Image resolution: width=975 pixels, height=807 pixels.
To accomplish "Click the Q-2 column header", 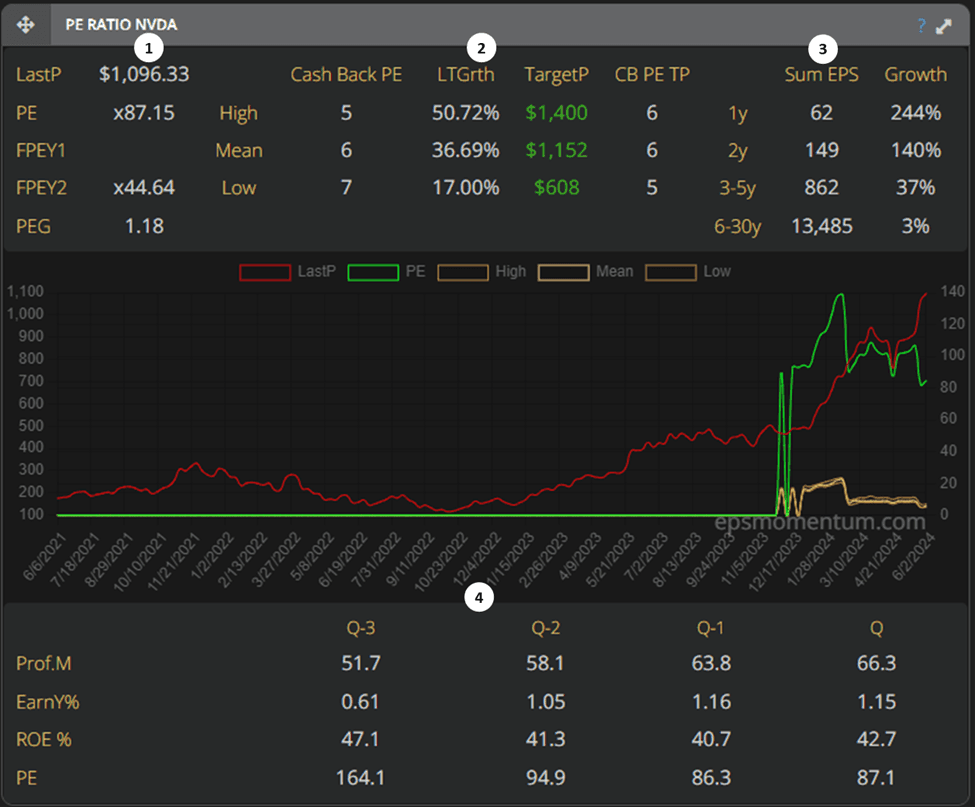I will pyautogui.click(x=545, y=628).
